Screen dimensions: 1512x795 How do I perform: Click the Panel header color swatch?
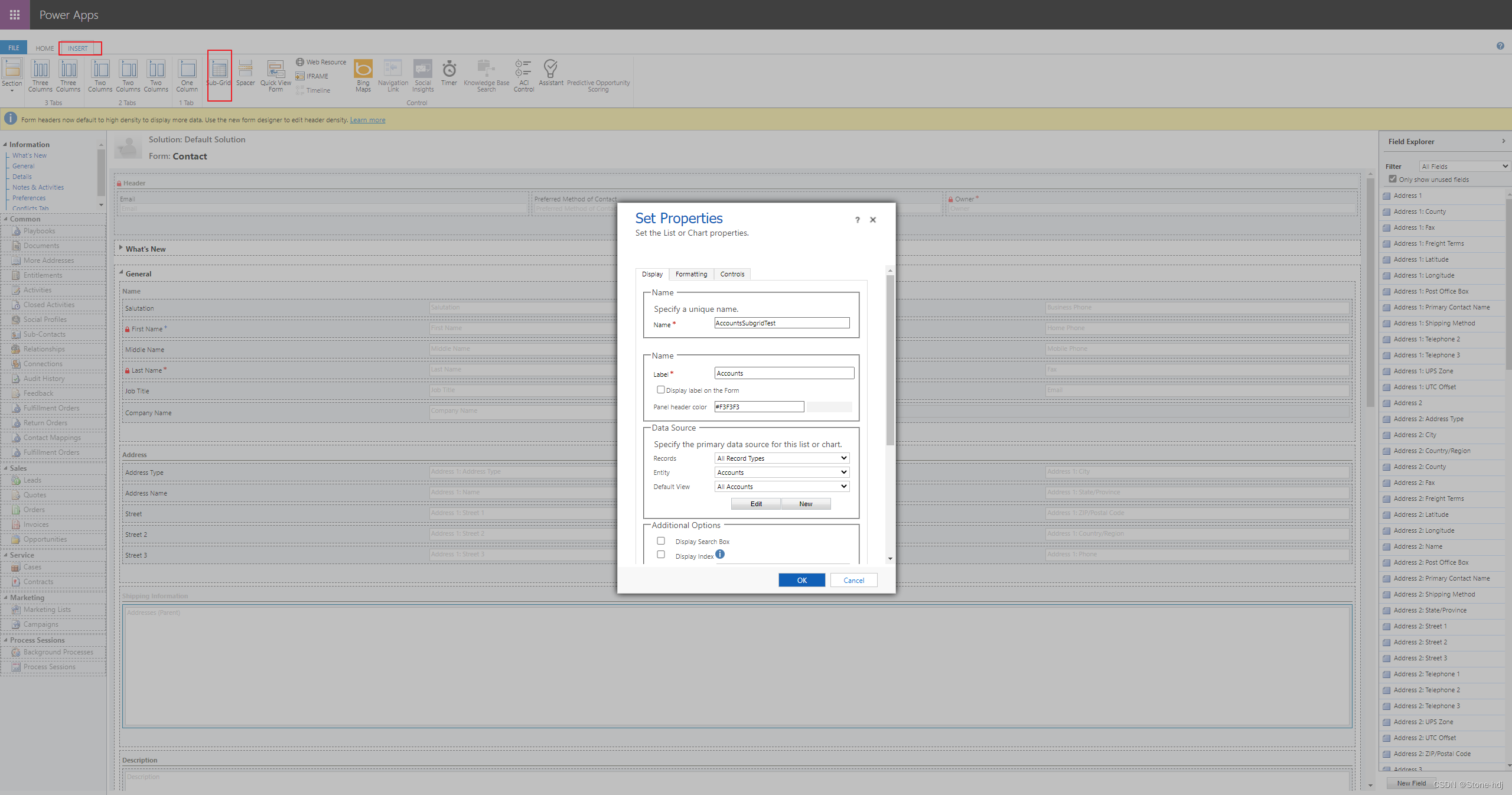[x=829, y=407]
